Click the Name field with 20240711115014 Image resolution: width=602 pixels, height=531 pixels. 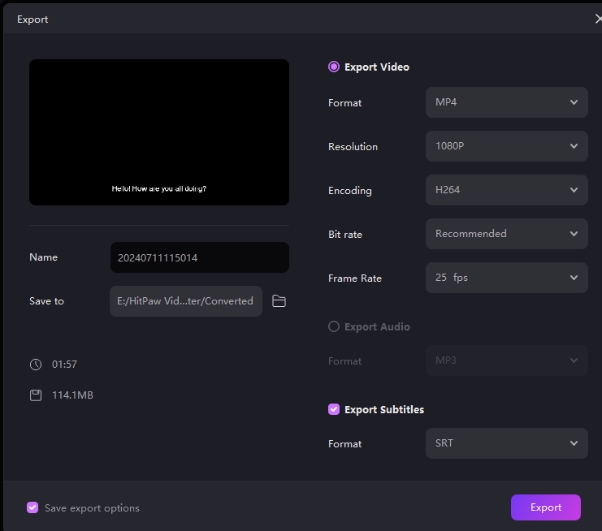199,258
